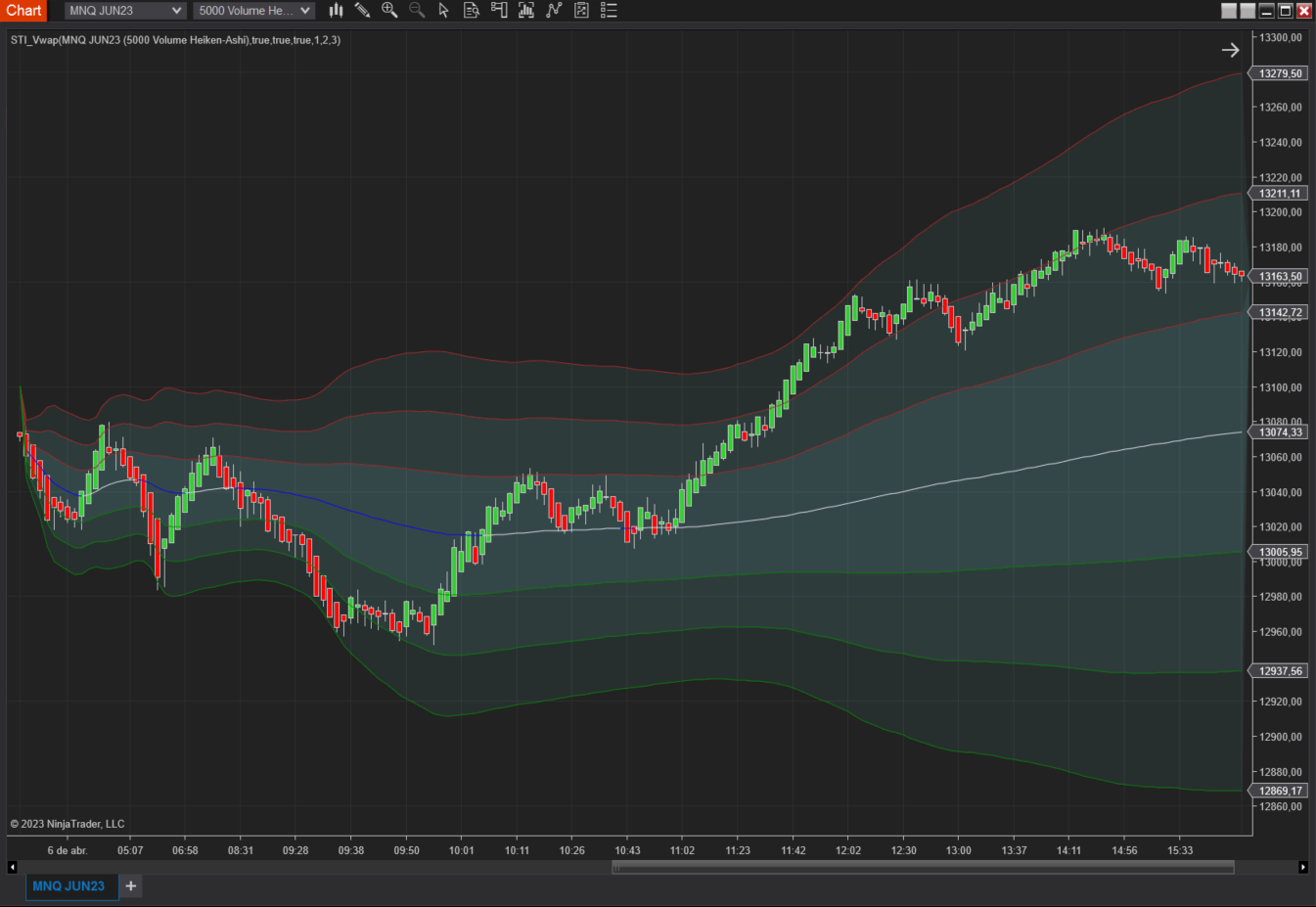Click the 13:00 time axis label
The height and width of the screenshot is (907, 1316).
point(959,850)
